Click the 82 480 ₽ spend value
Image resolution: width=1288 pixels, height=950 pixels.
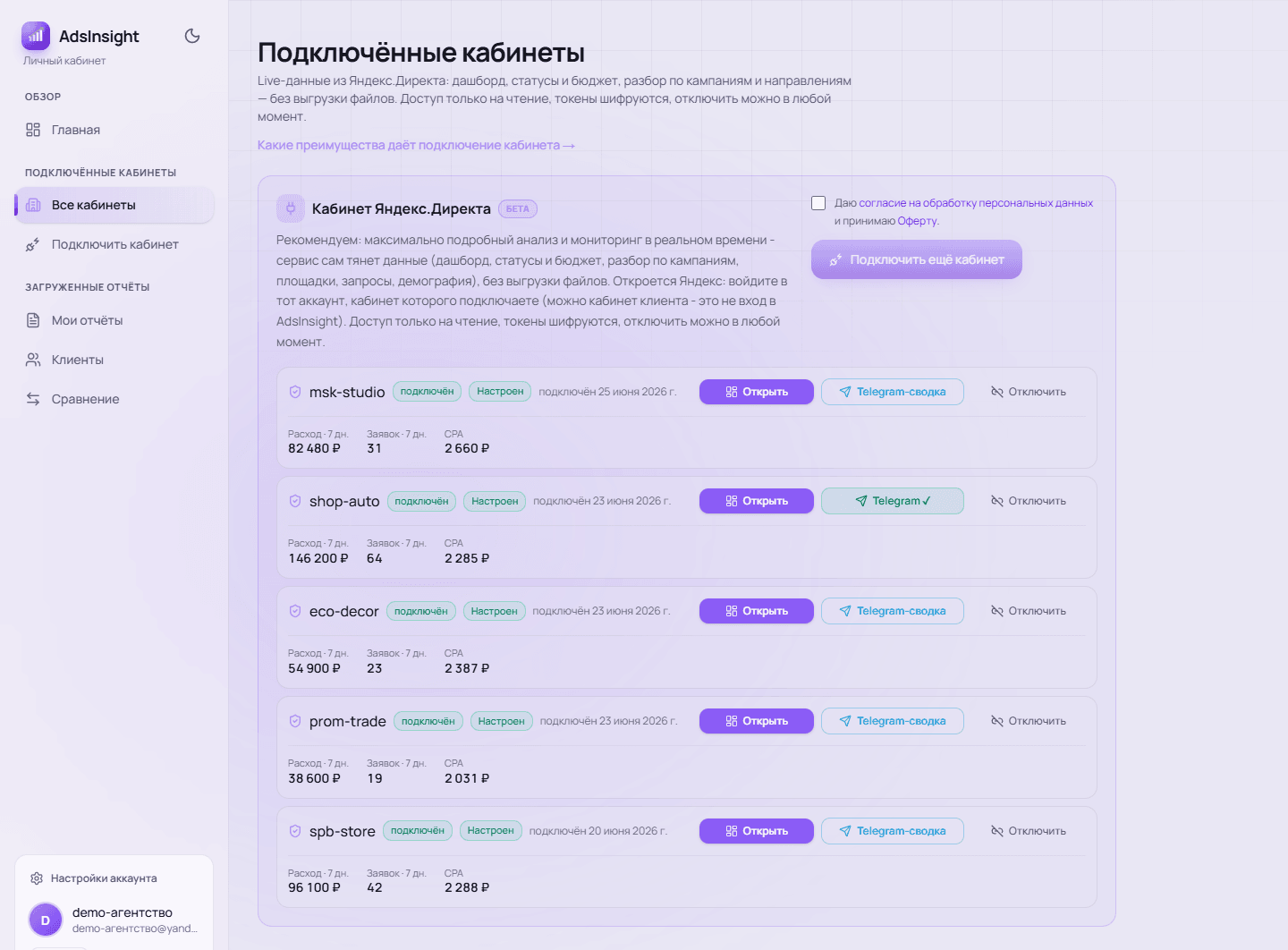(314, 448)
